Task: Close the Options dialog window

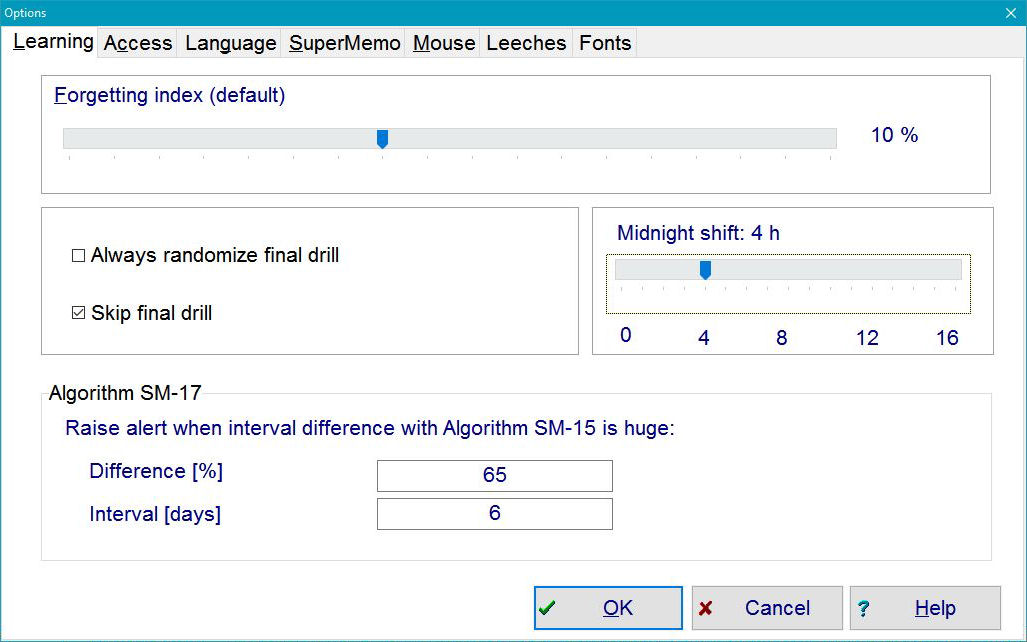Action: 1010,13
